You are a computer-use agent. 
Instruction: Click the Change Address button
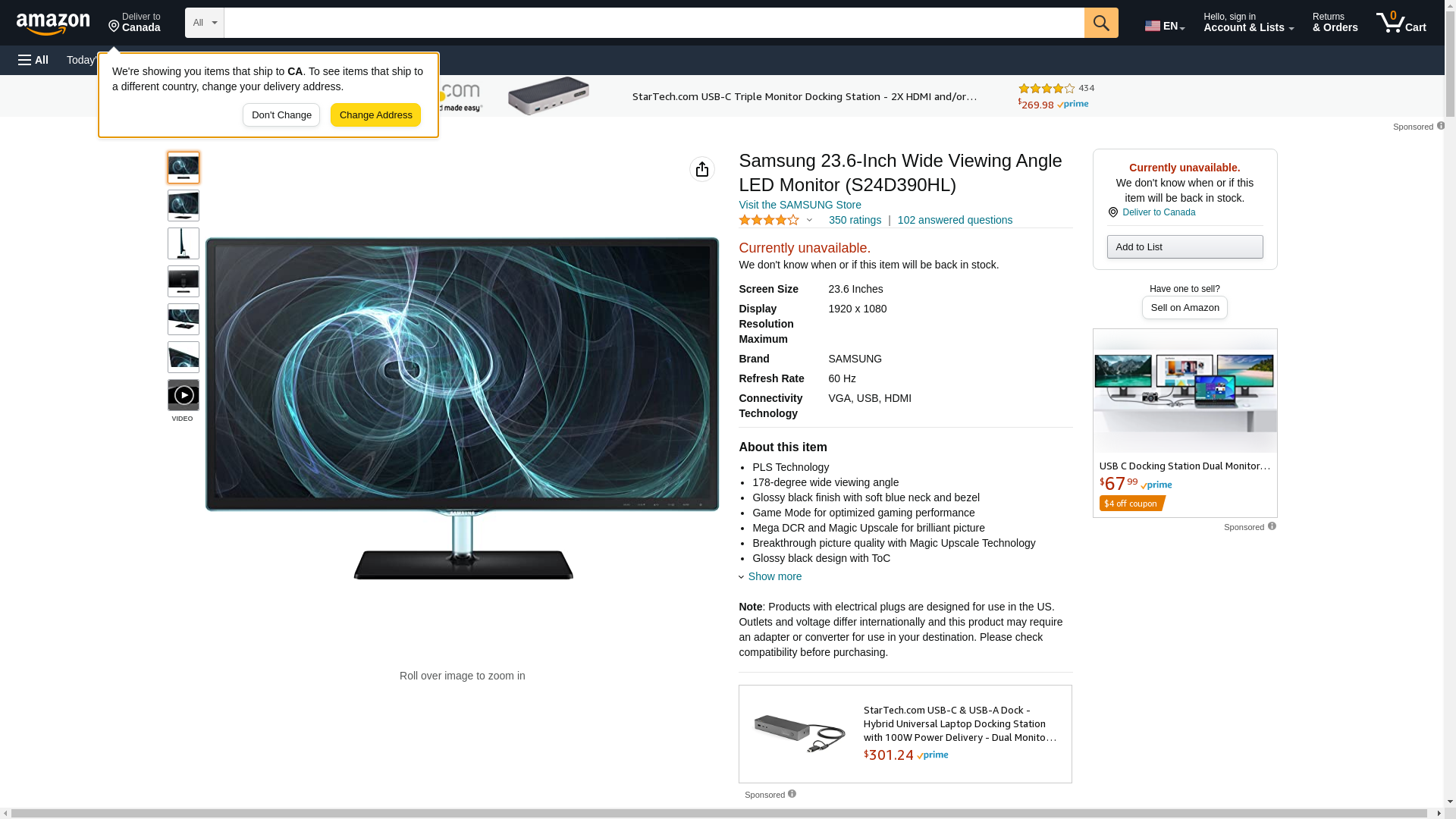tap(375, 115)
